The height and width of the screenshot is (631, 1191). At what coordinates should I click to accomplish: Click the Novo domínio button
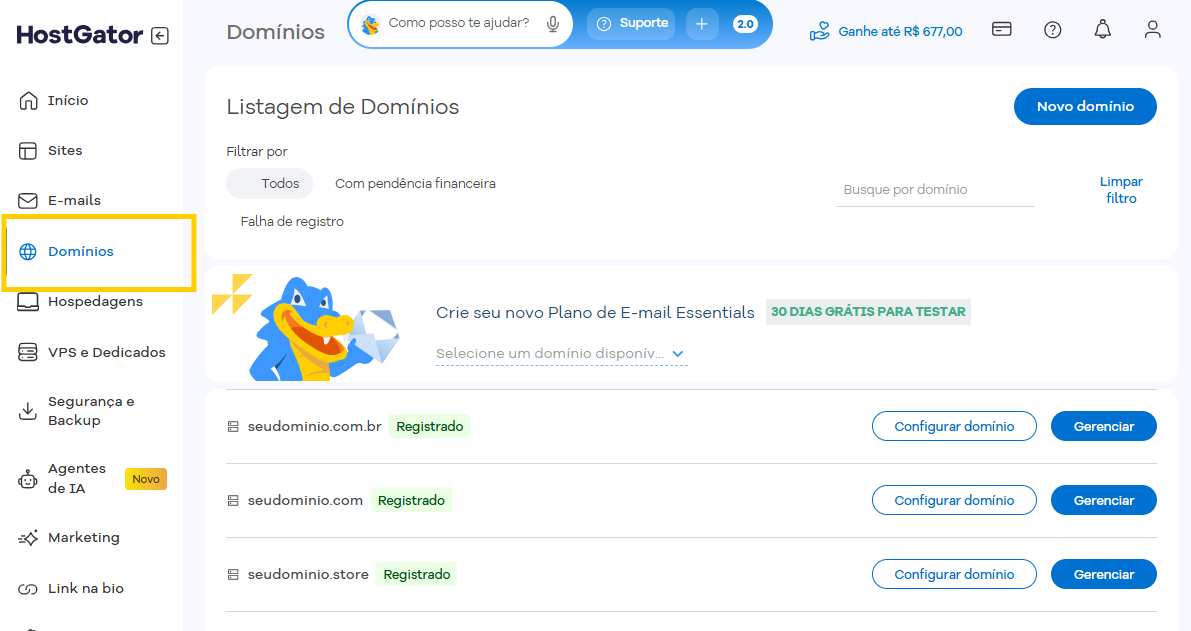1085,106
